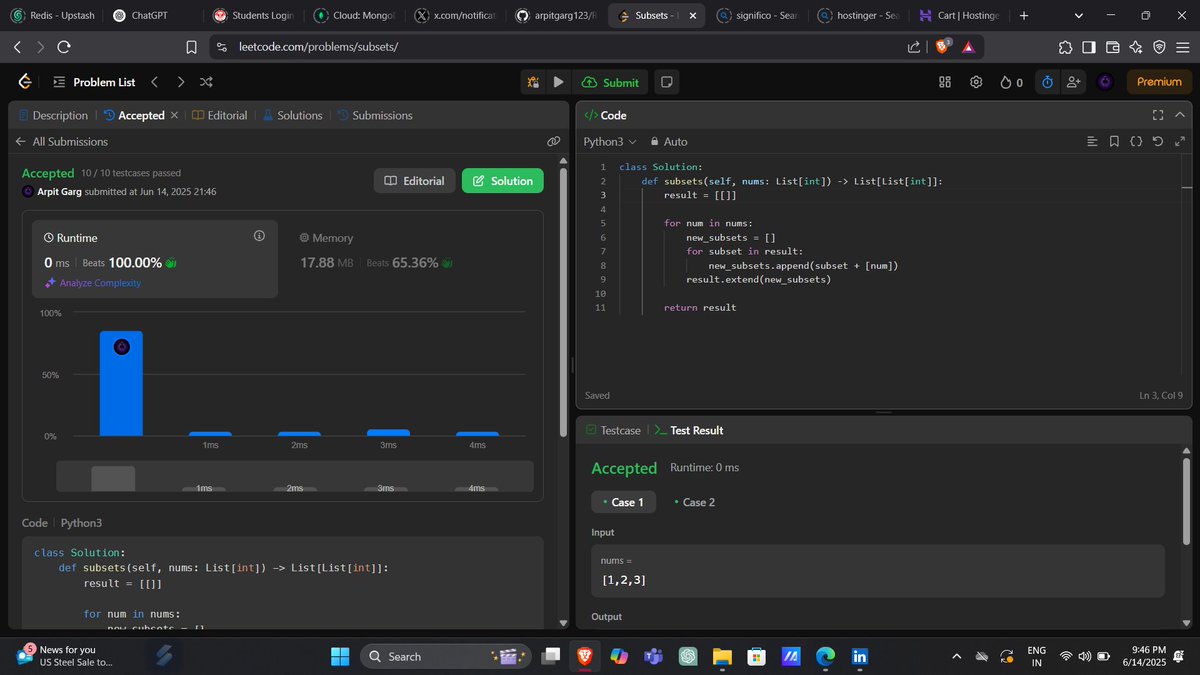
Task: Click the Premium button
Action: tap(1159, 82)
